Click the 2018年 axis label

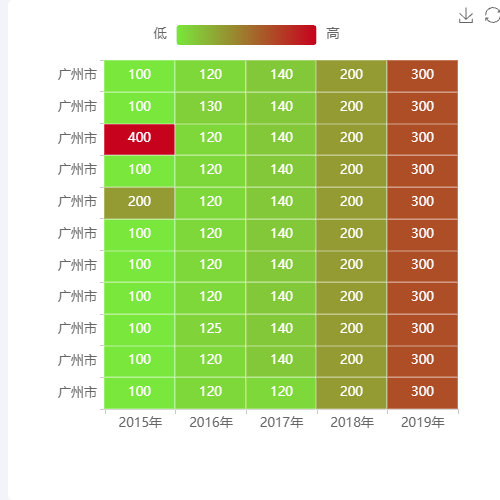click(x=352, y=422)
